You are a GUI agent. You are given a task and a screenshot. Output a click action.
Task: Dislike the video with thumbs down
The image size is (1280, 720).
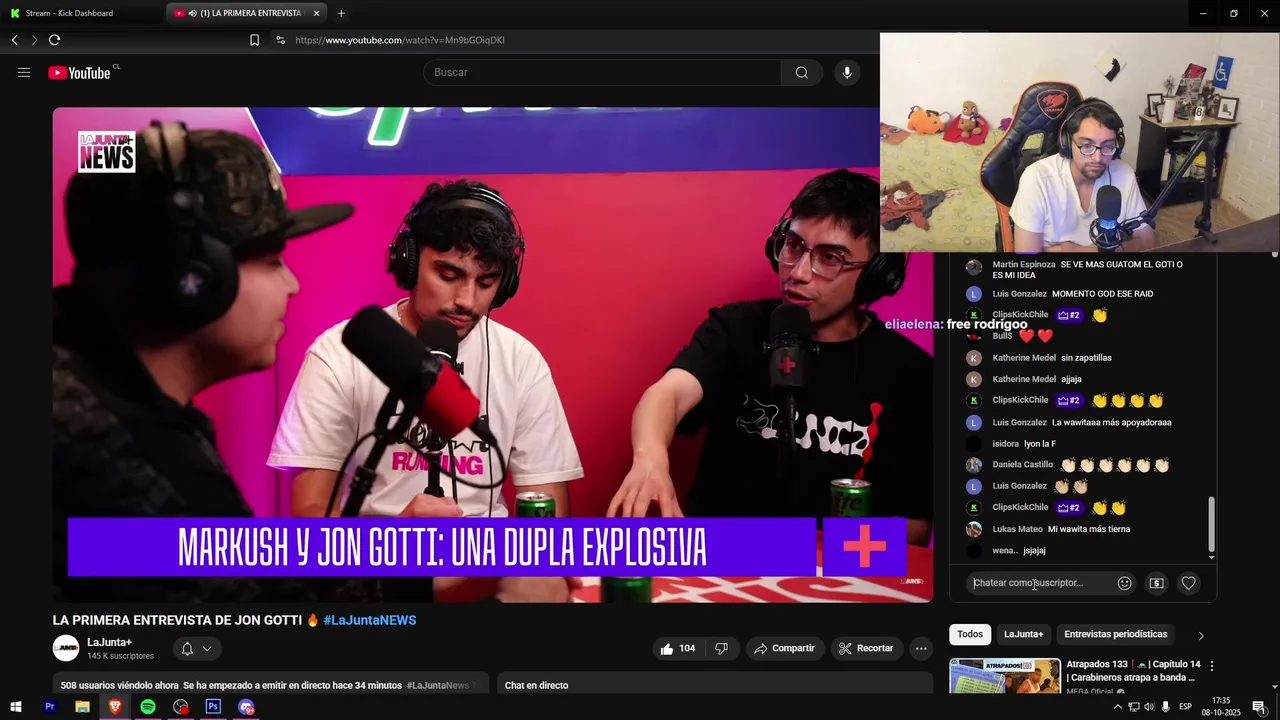pos(721,648)
